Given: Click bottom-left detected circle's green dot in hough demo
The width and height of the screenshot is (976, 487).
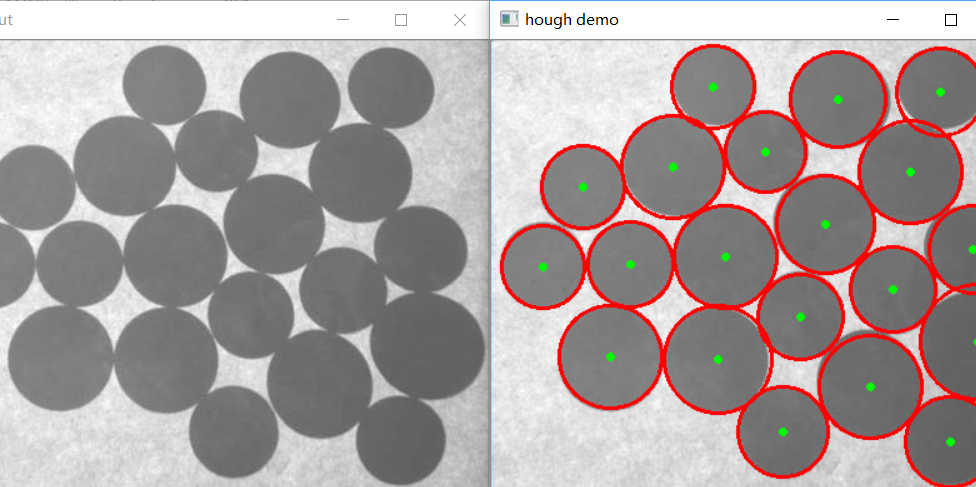Looking at the screenshot, I should pos(610,357).
